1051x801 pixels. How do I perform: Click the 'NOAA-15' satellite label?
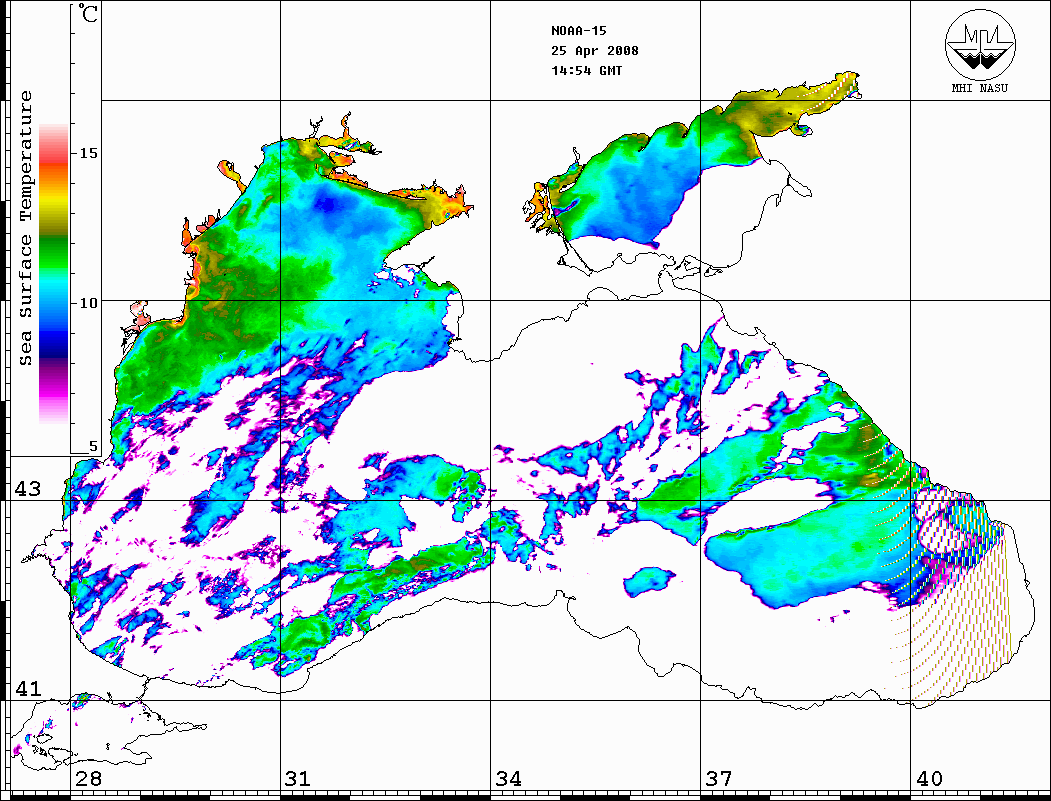(578, 31)
